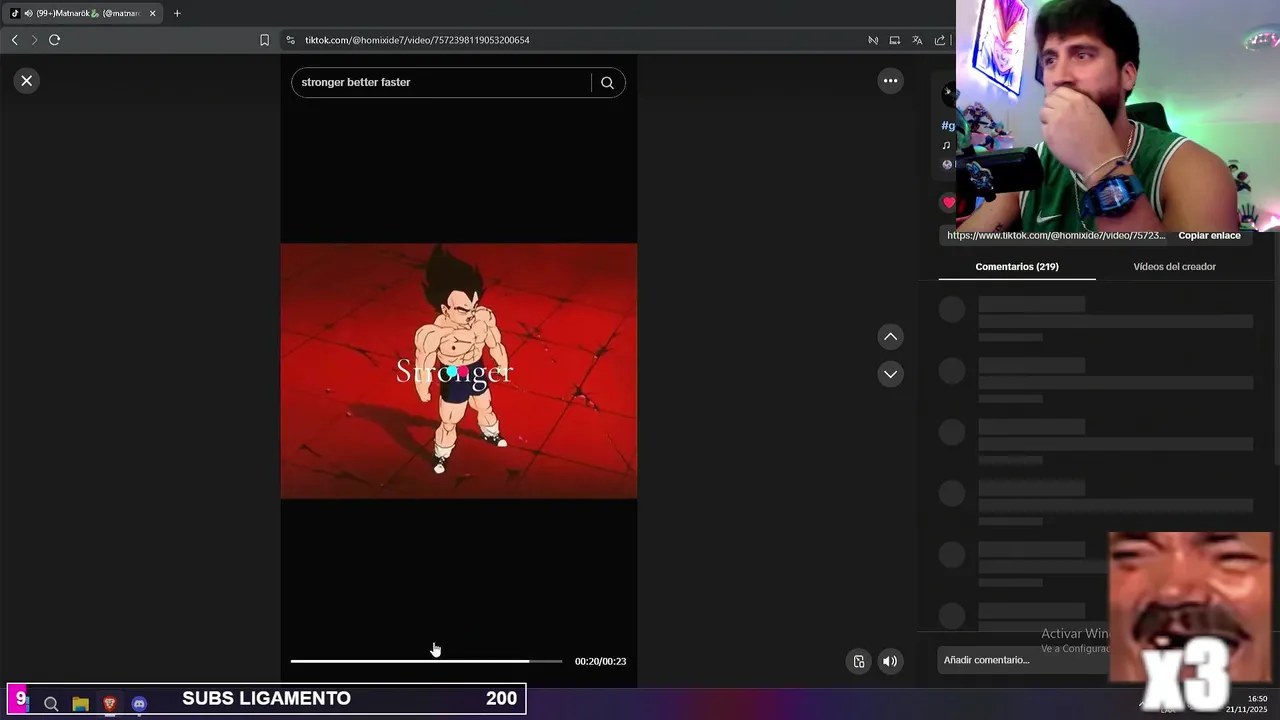Switch to the Vídeos del creador tab
The height and width of the screenshot is (720, 1280).
tap(1174, 267)
